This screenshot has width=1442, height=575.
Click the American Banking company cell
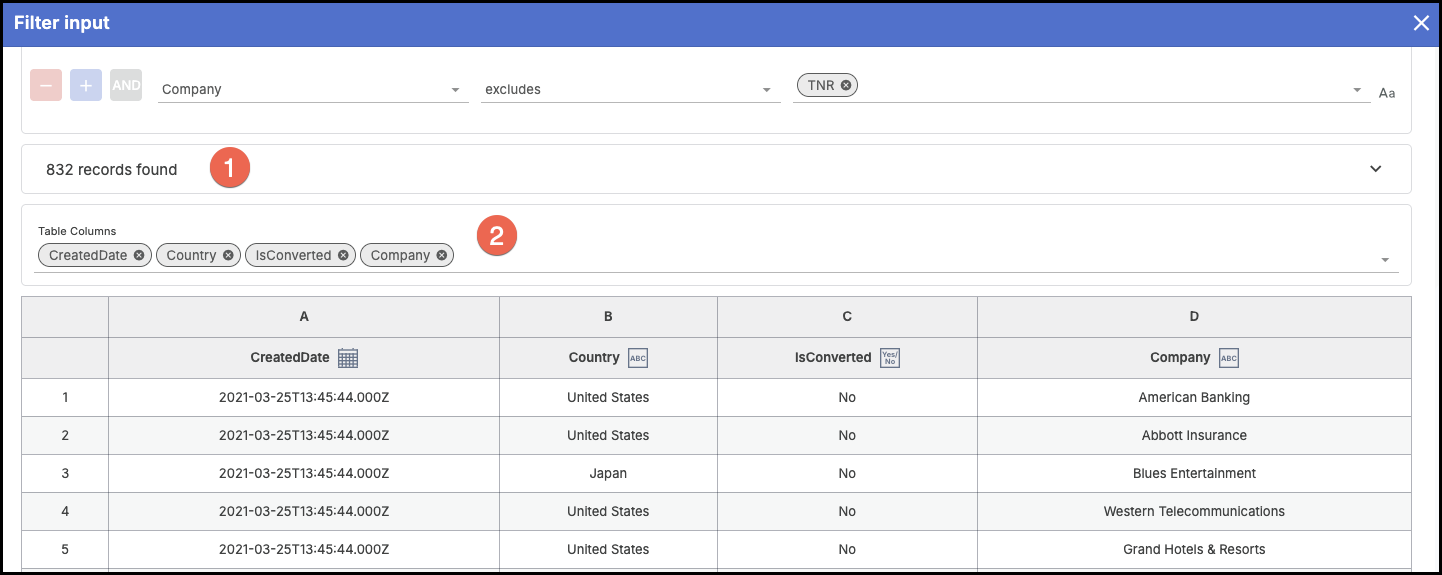tap(1194, 397)
